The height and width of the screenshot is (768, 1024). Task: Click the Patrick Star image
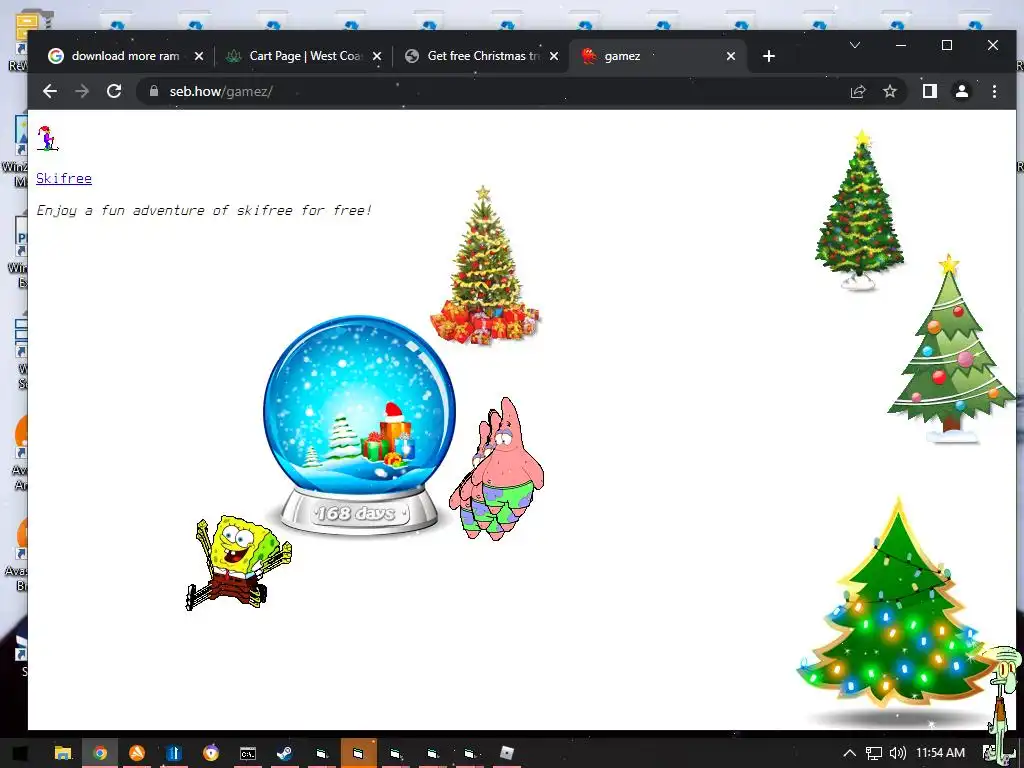(x=496, y=469)
